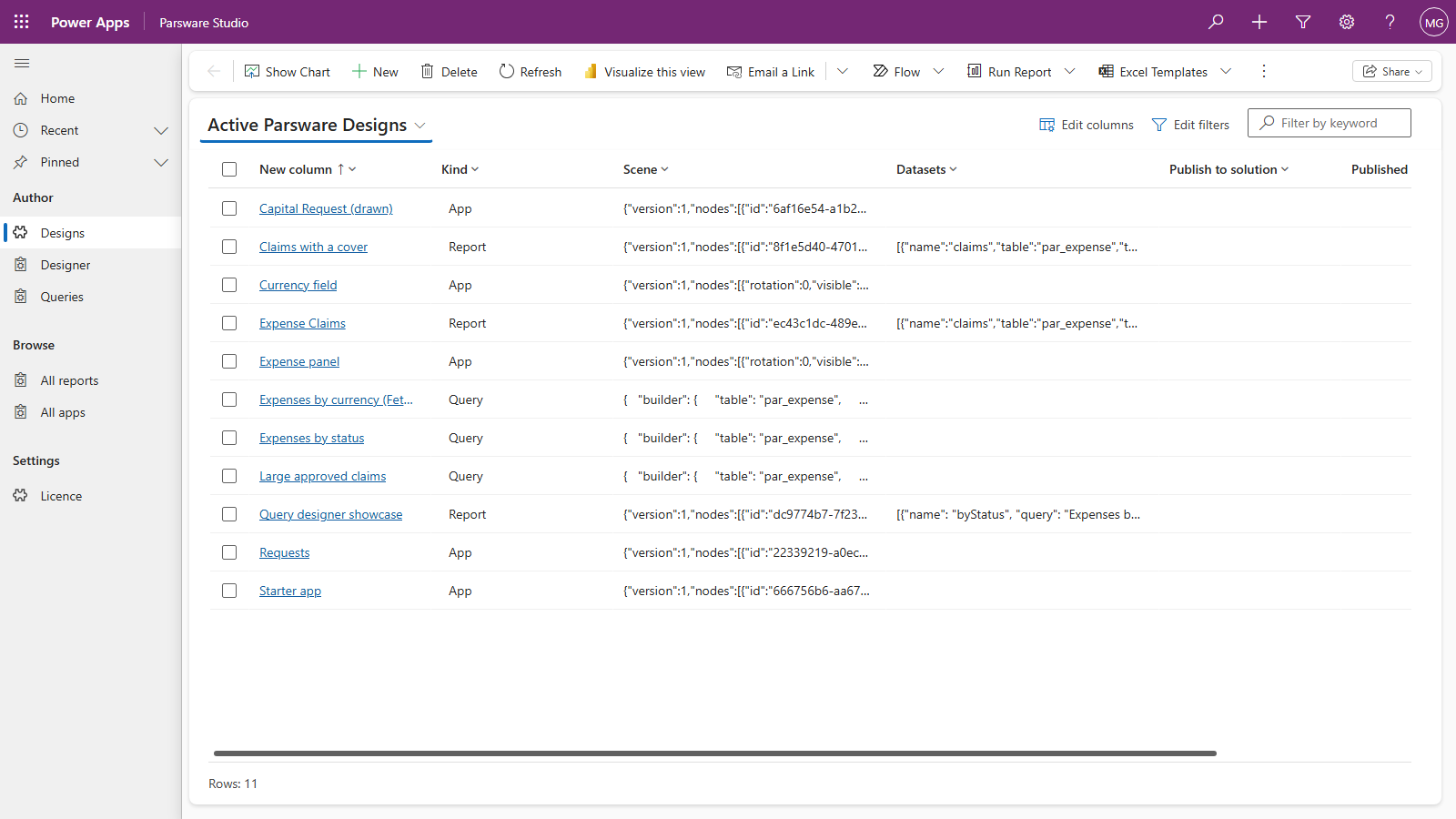Click Email a Link command

(x=771, y=72)
